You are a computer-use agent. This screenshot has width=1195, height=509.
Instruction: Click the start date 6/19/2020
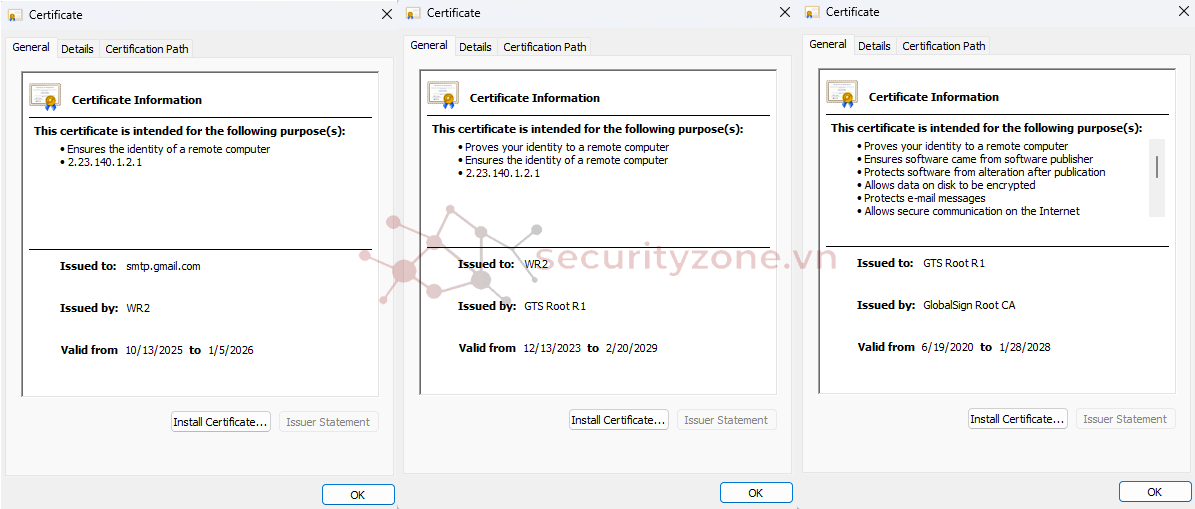(948, 347)
